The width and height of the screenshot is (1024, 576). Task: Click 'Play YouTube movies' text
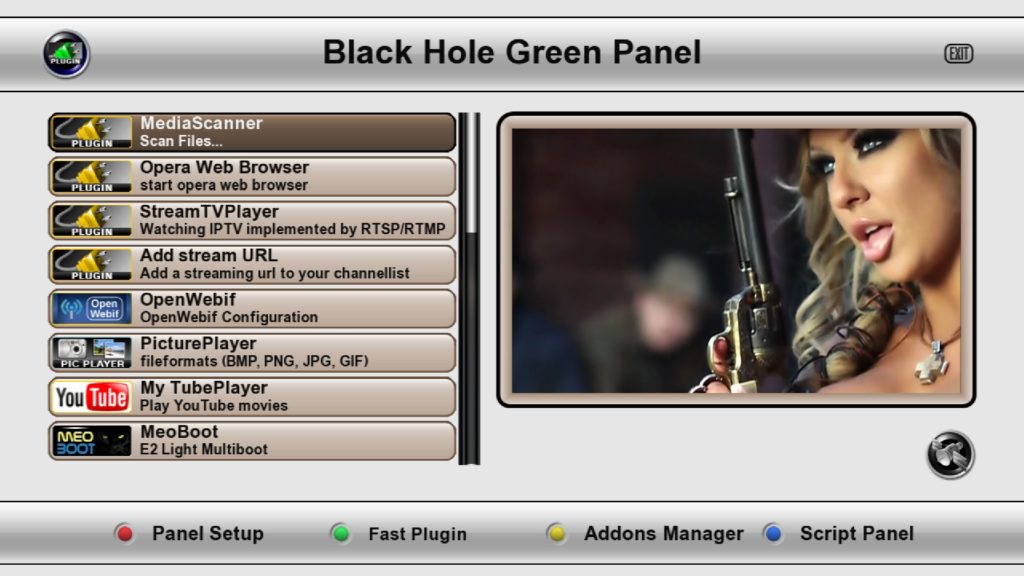click(x=214, y=406)
